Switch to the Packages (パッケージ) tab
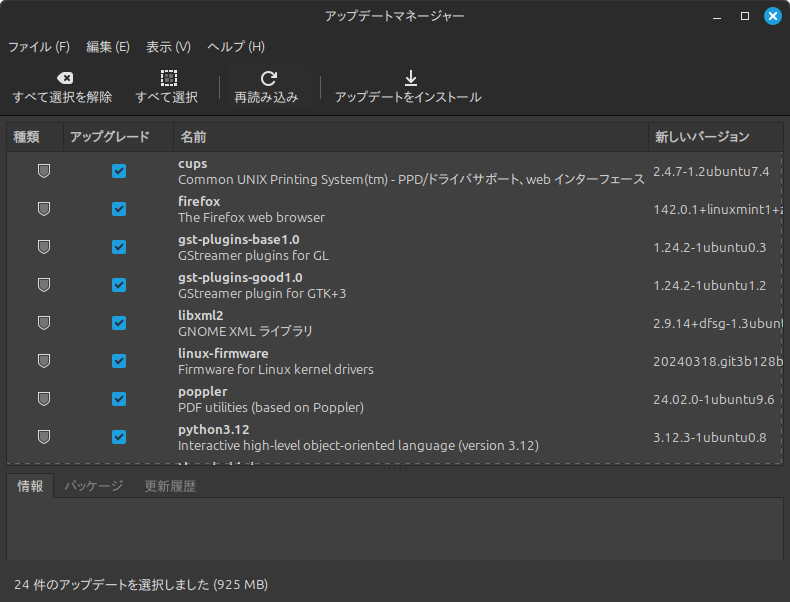This screenshot has height=602, width=790. coord(94,486)
